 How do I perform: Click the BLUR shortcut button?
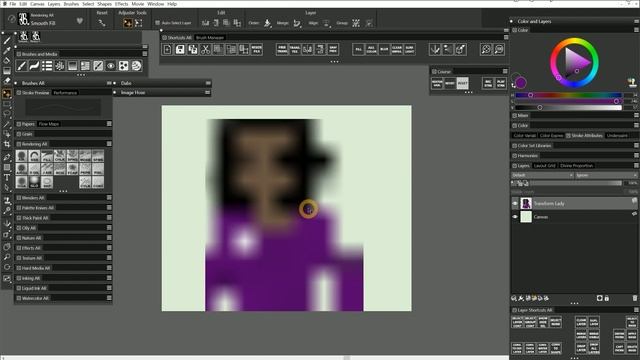coord(384,49)
